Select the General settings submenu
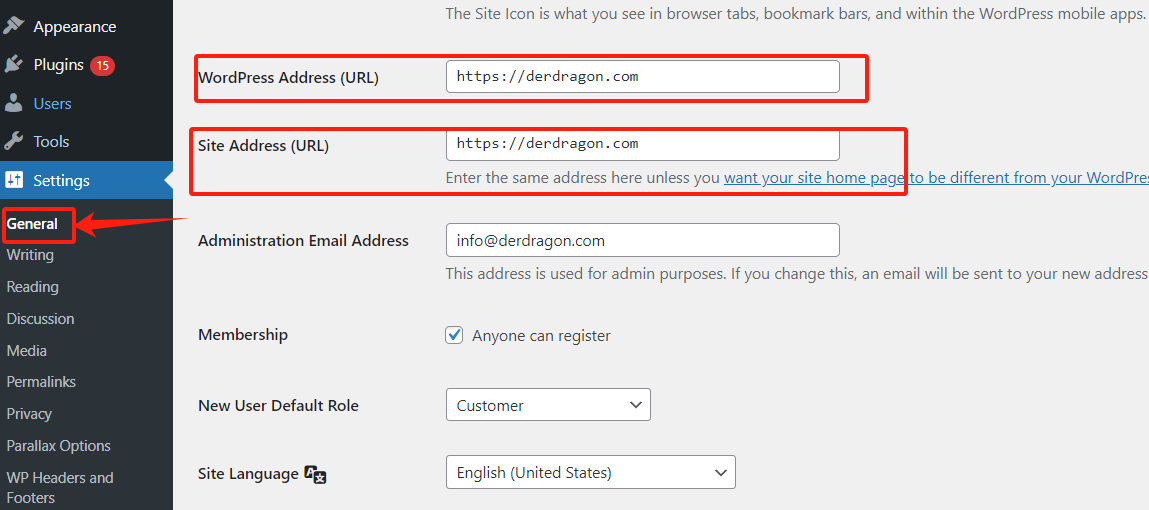1149x510 pixels. [32, 224]
